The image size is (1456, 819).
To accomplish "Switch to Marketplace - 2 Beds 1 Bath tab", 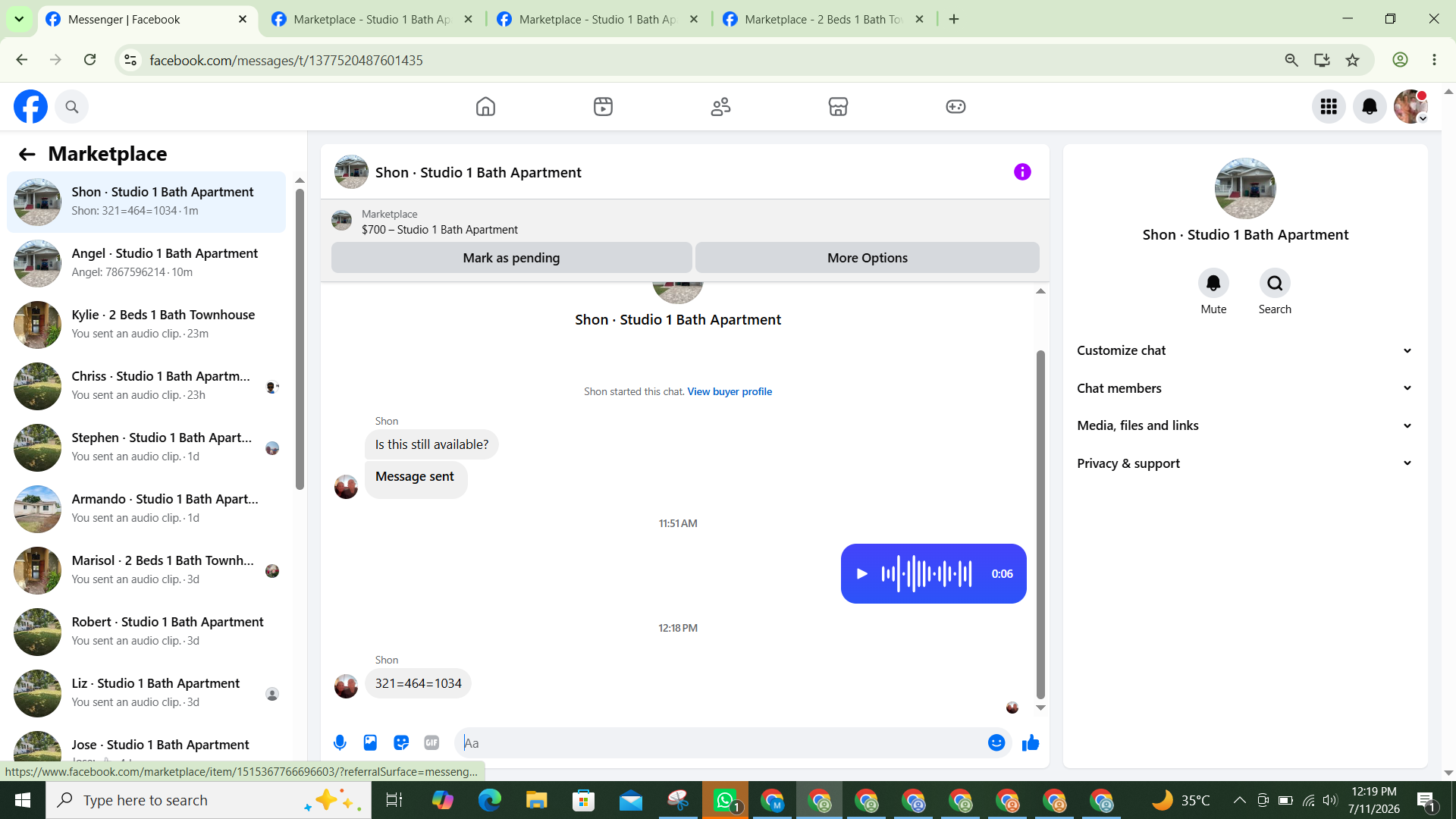I will click(x=825, y=20).
